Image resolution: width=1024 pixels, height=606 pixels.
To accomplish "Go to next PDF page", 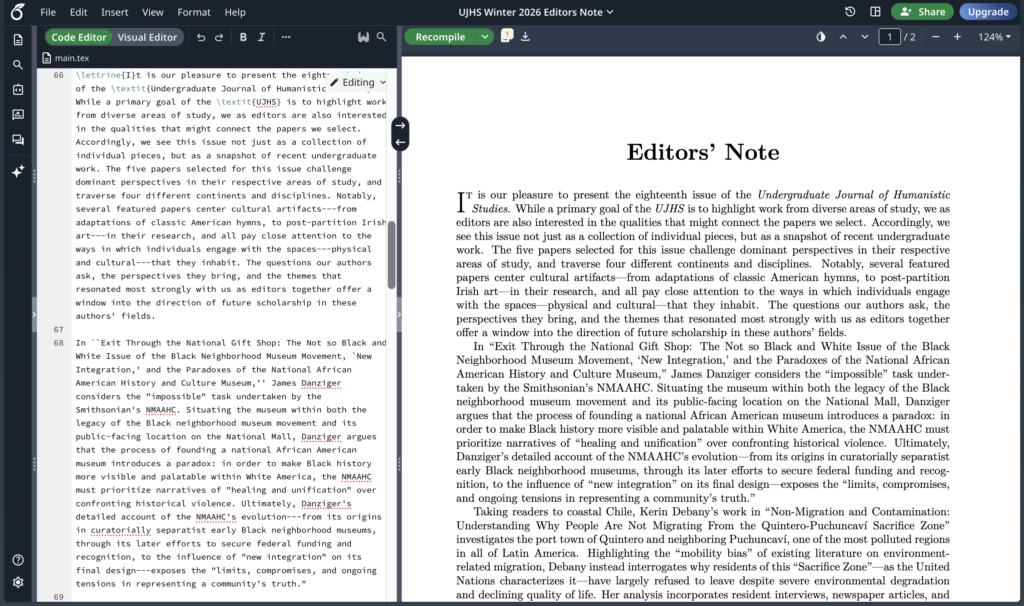I will [865, 37].
